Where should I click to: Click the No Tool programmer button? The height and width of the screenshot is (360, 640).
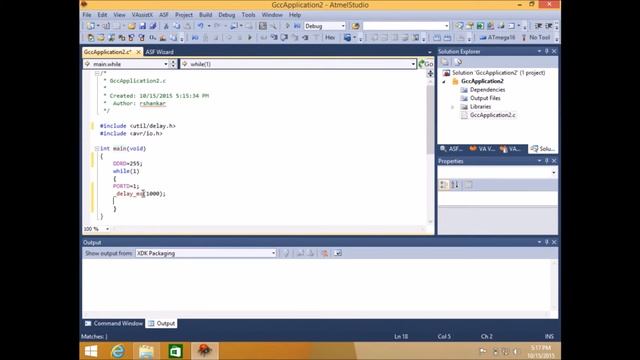pos(536,38)
